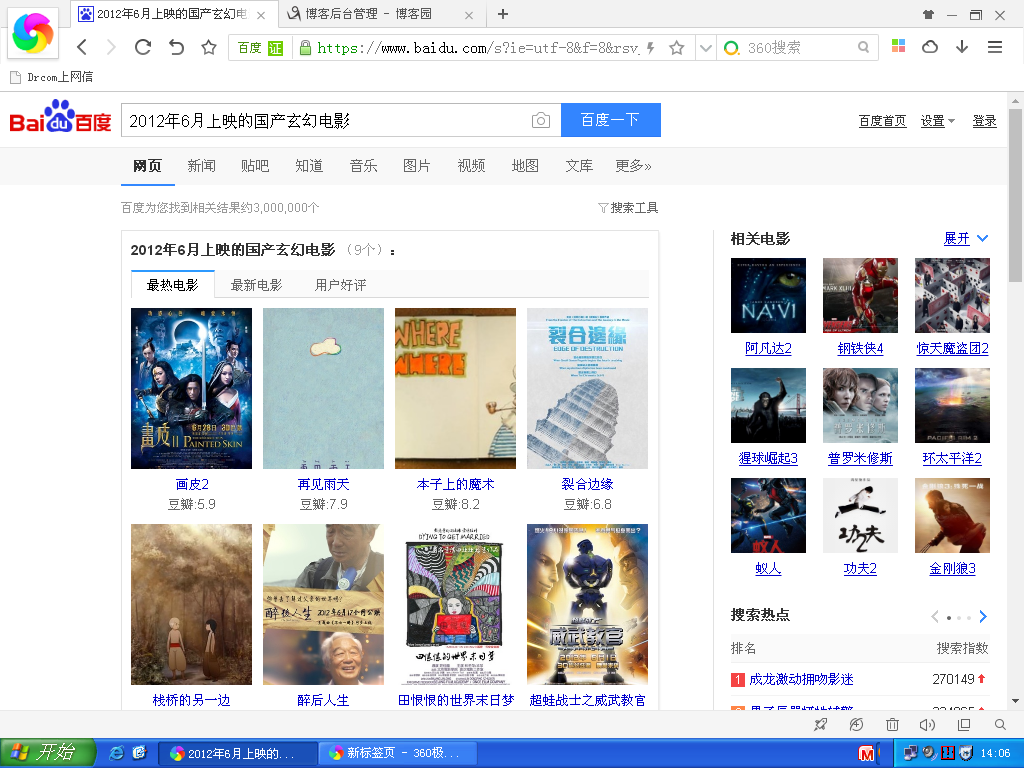Open the Drcom上网信 bookmark

[x=52, y=77]
